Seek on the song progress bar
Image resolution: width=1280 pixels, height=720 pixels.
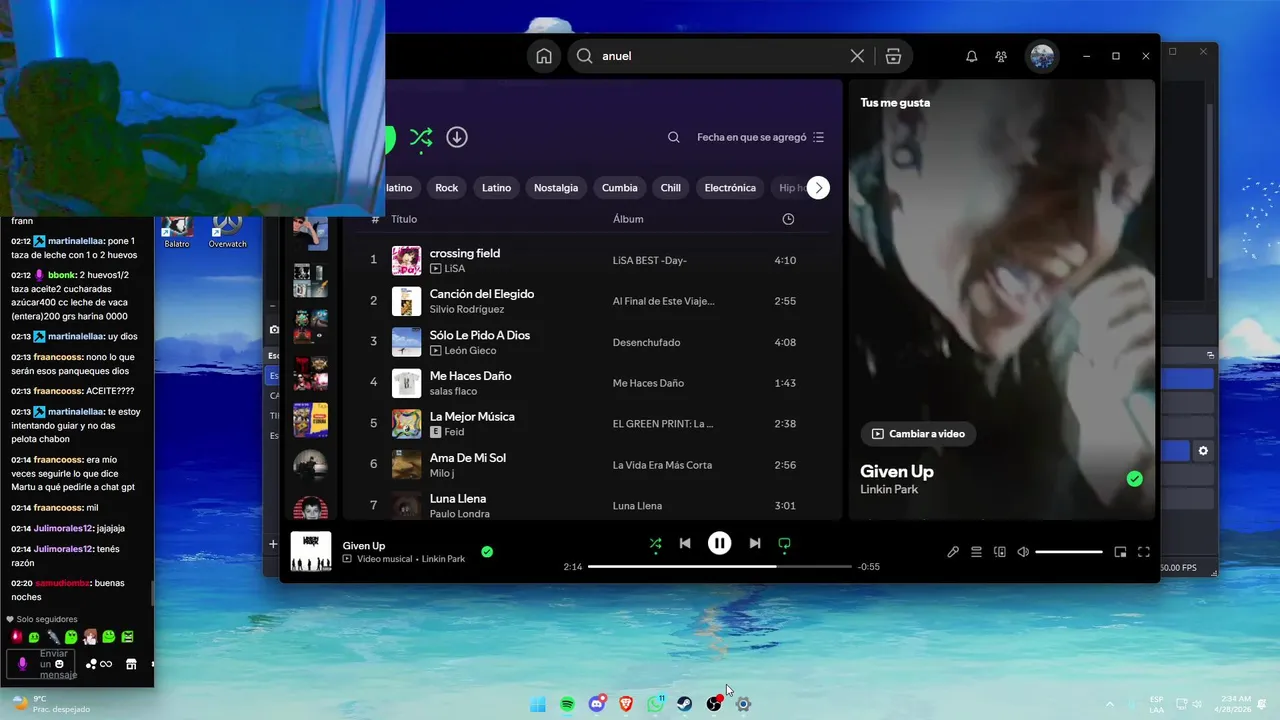[x=719, y=567]
